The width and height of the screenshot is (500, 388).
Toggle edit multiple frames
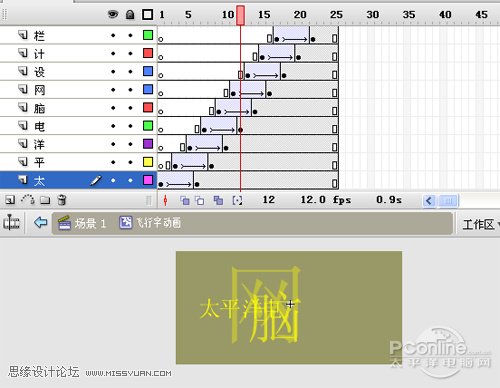pos(218,200)
